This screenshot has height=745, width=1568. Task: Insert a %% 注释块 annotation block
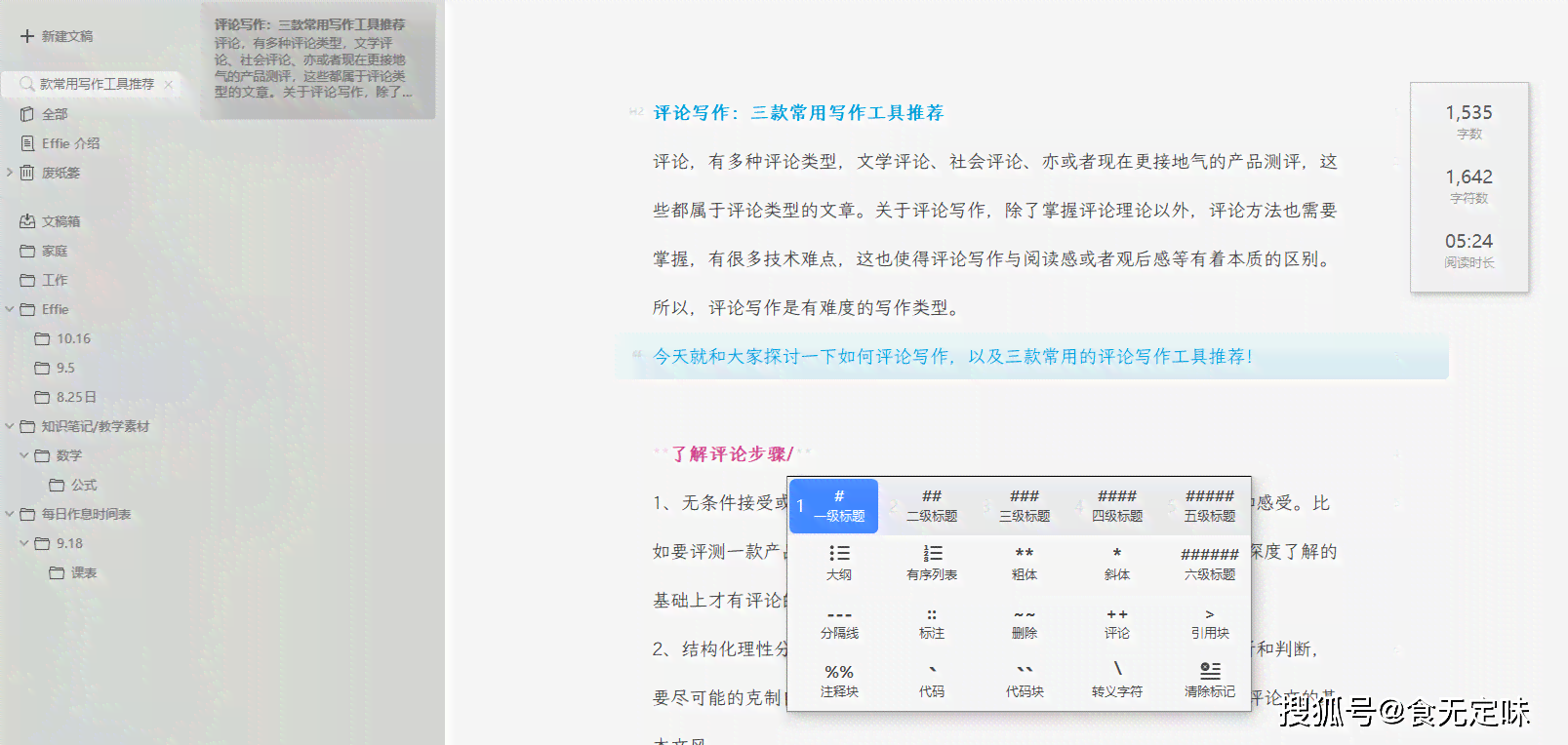point(839,682)
